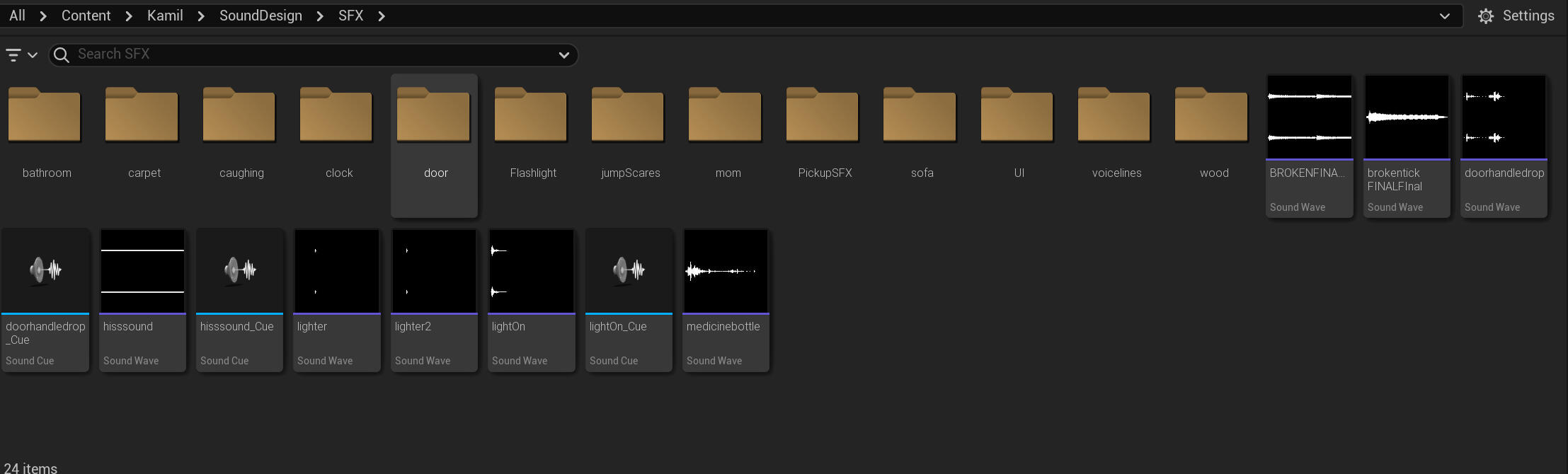Open the filter options dropdown
This screenshot has height=474, width=1568.
[x=21, y=55]
